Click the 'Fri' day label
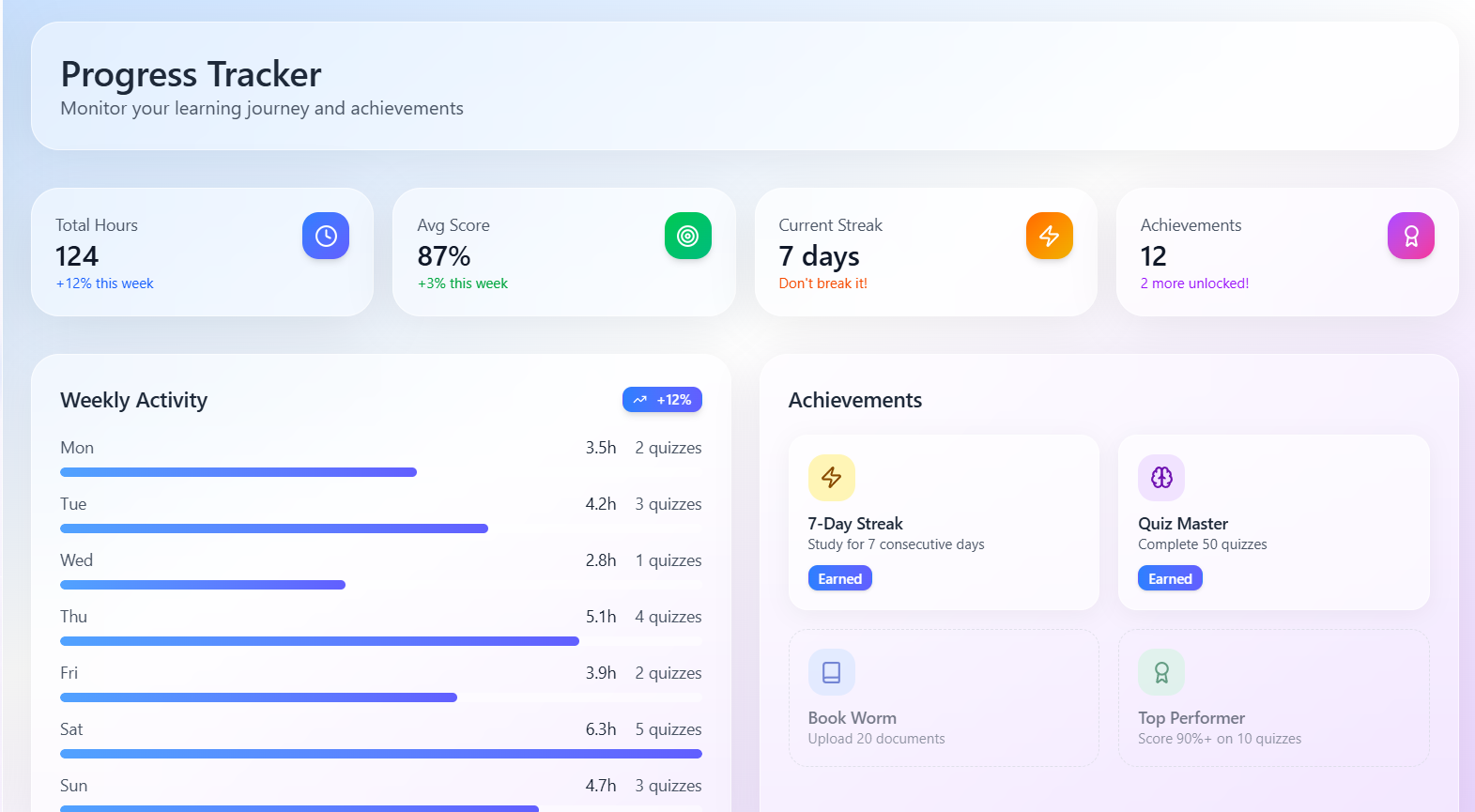 pos(69,673)
